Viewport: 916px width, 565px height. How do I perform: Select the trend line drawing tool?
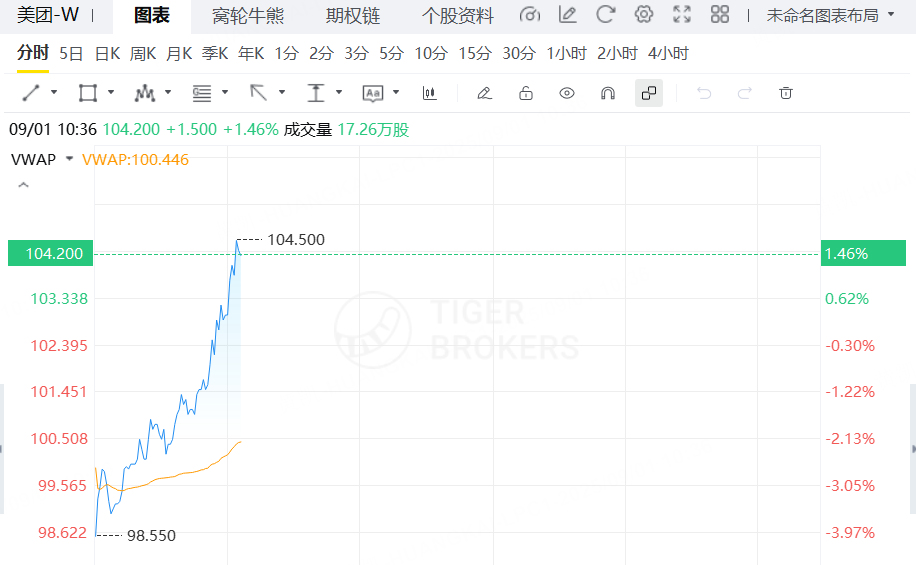point(31,93)
